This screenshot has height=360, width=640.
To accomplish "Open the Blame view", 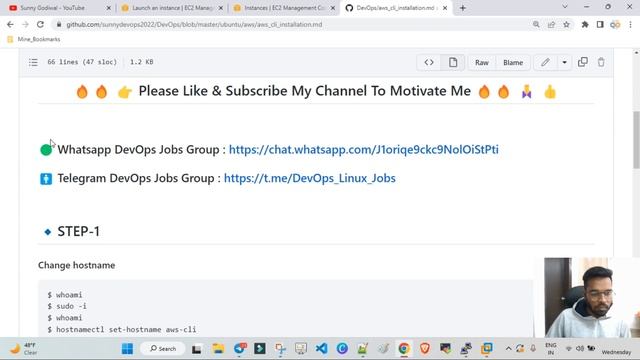I will tap(513, 62).
